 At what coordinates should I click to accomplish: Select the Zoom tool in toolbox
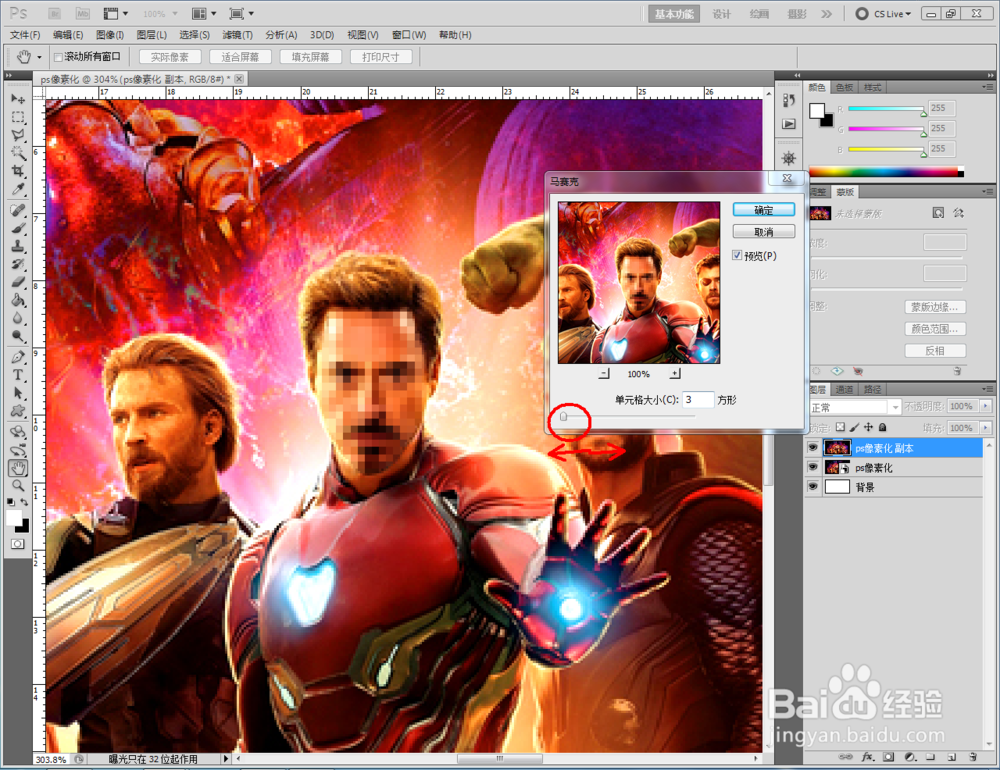18,486
